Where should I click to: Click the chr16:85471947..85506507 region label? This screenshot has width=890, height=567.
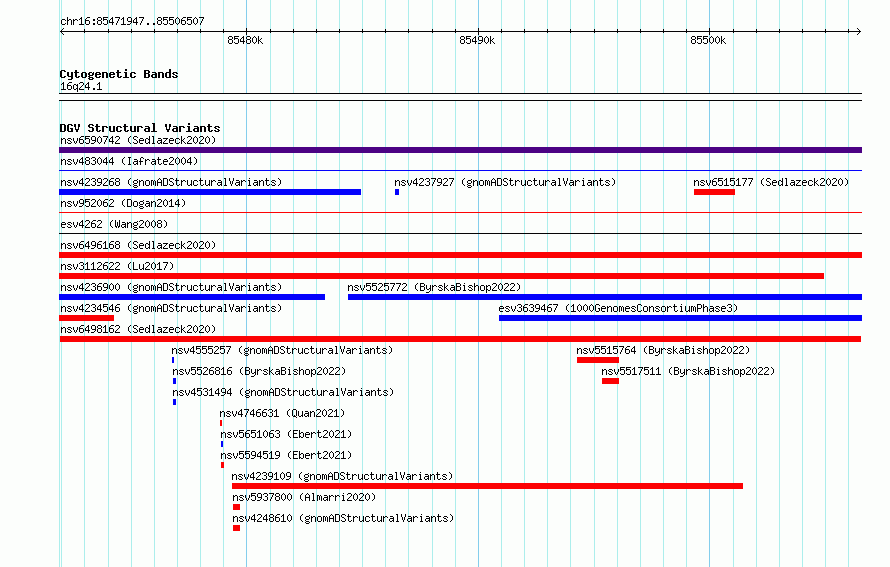click(x=132, y=22)
